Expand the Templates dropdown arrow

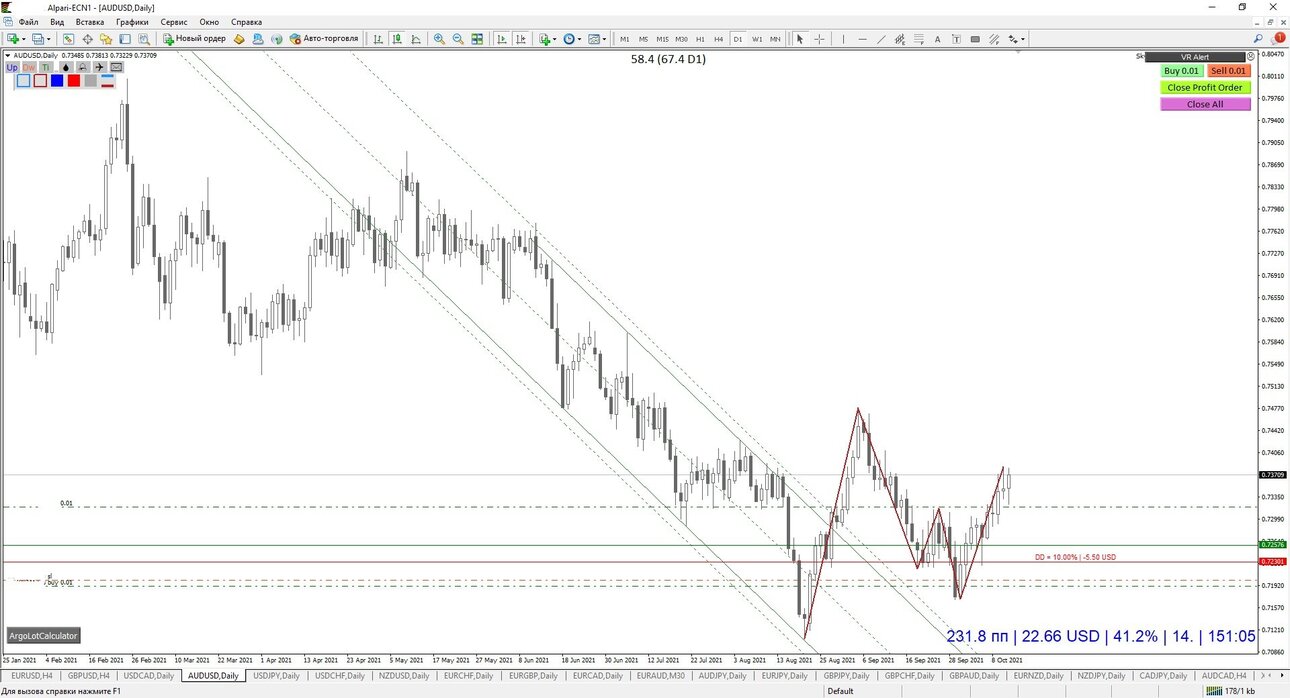click(x=604, y=39)
